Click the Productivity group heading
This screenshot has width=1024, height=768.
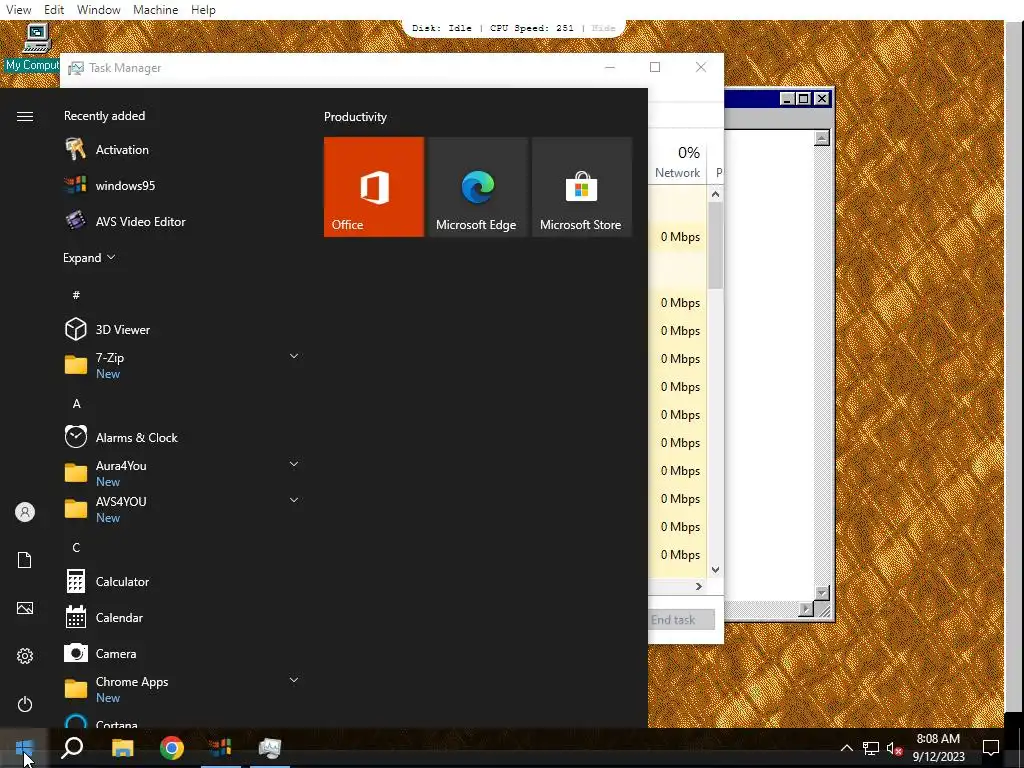(355, 117)
